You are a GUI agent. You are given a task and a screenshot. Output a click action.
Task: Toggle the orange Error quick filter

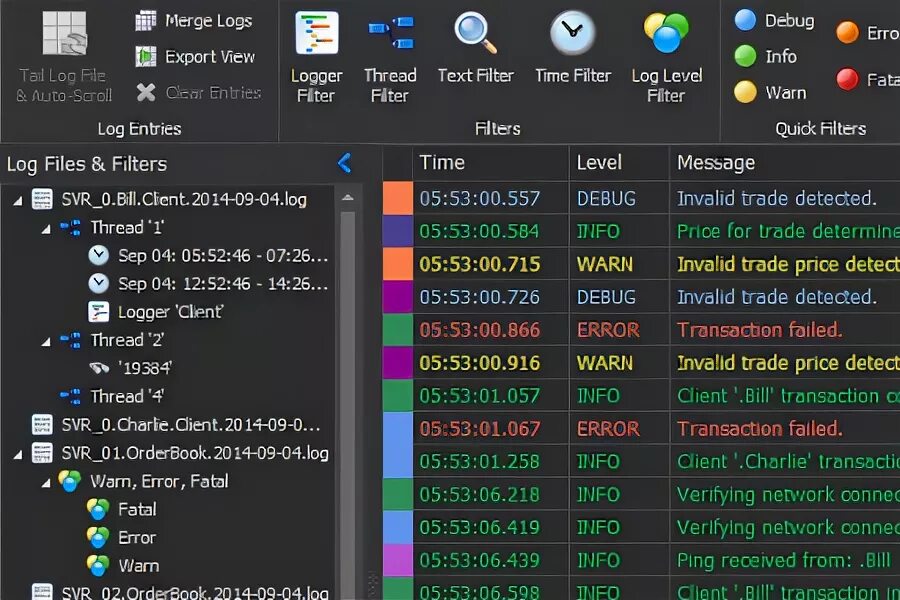(847, 32)
